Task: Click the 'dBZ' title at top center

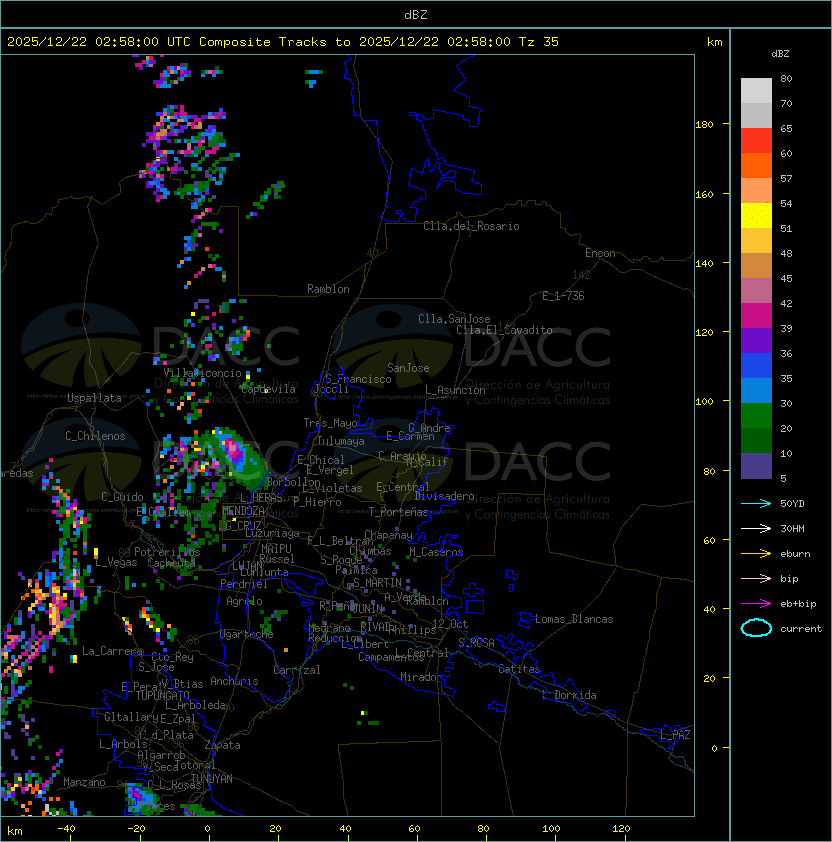Action: (x=416, y=15)
